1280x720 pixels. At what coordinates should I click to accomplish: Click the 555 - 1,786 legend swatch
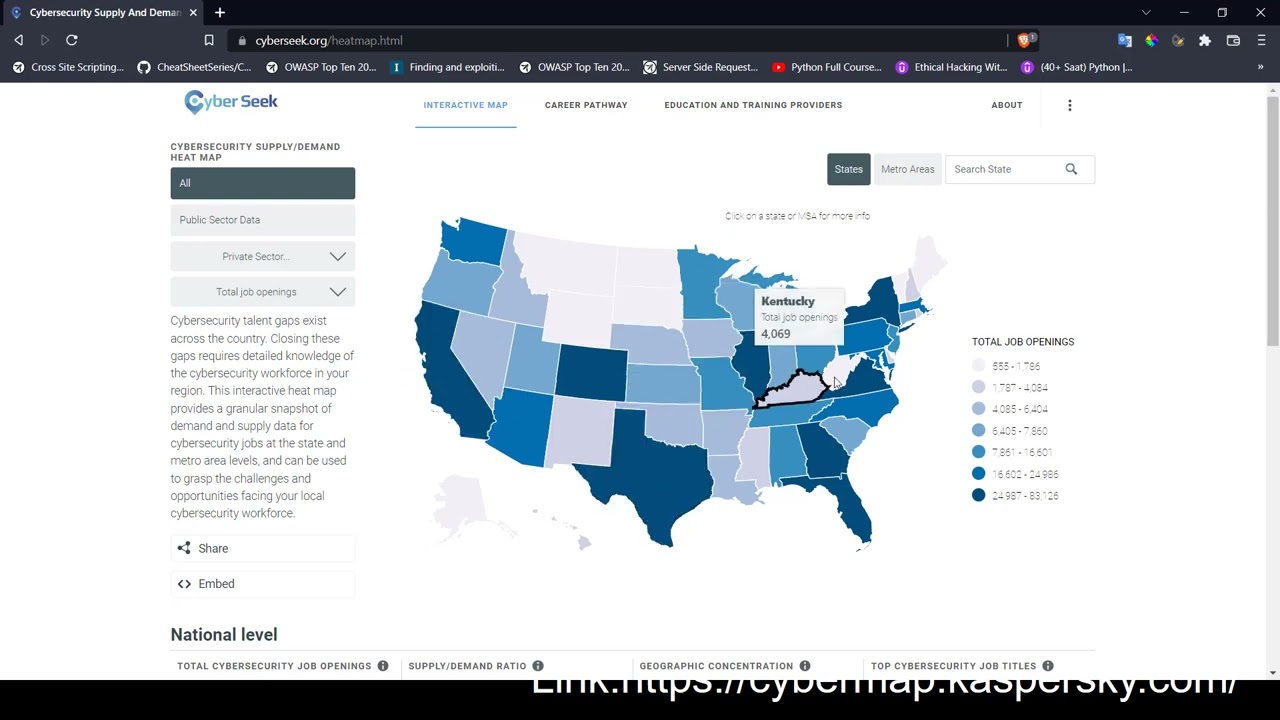[x=978, y=366]
